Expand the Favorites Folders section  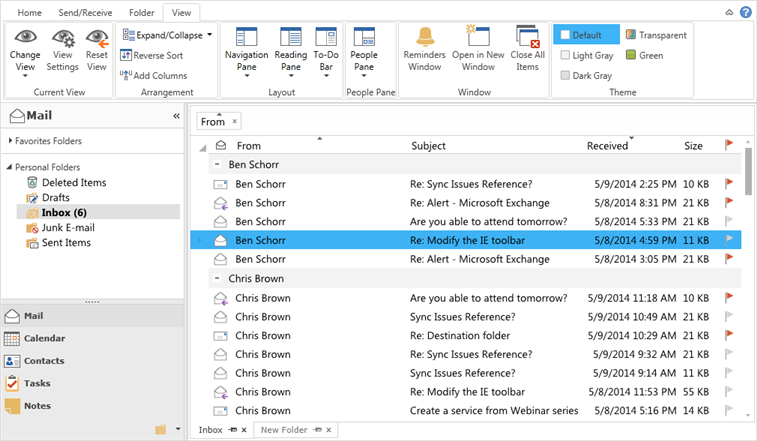point(10,141)
